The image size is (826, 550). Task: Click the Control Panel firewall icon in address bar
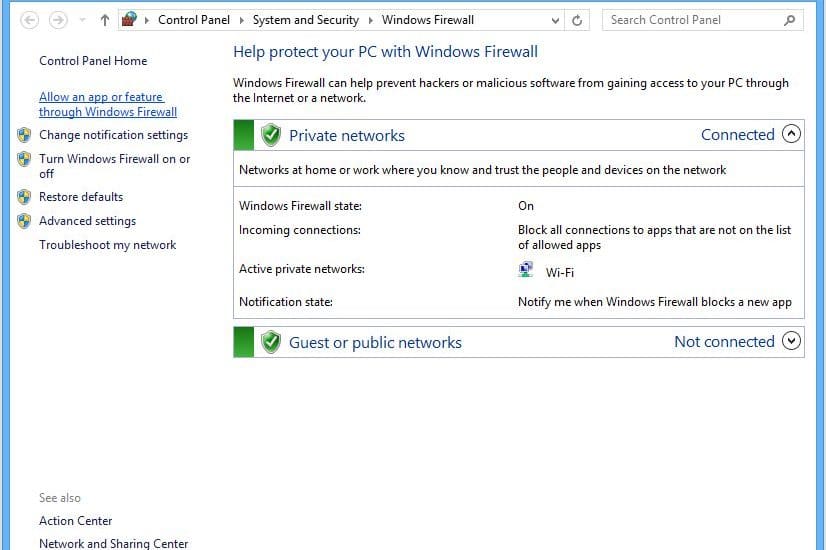(x=129, y=20)
